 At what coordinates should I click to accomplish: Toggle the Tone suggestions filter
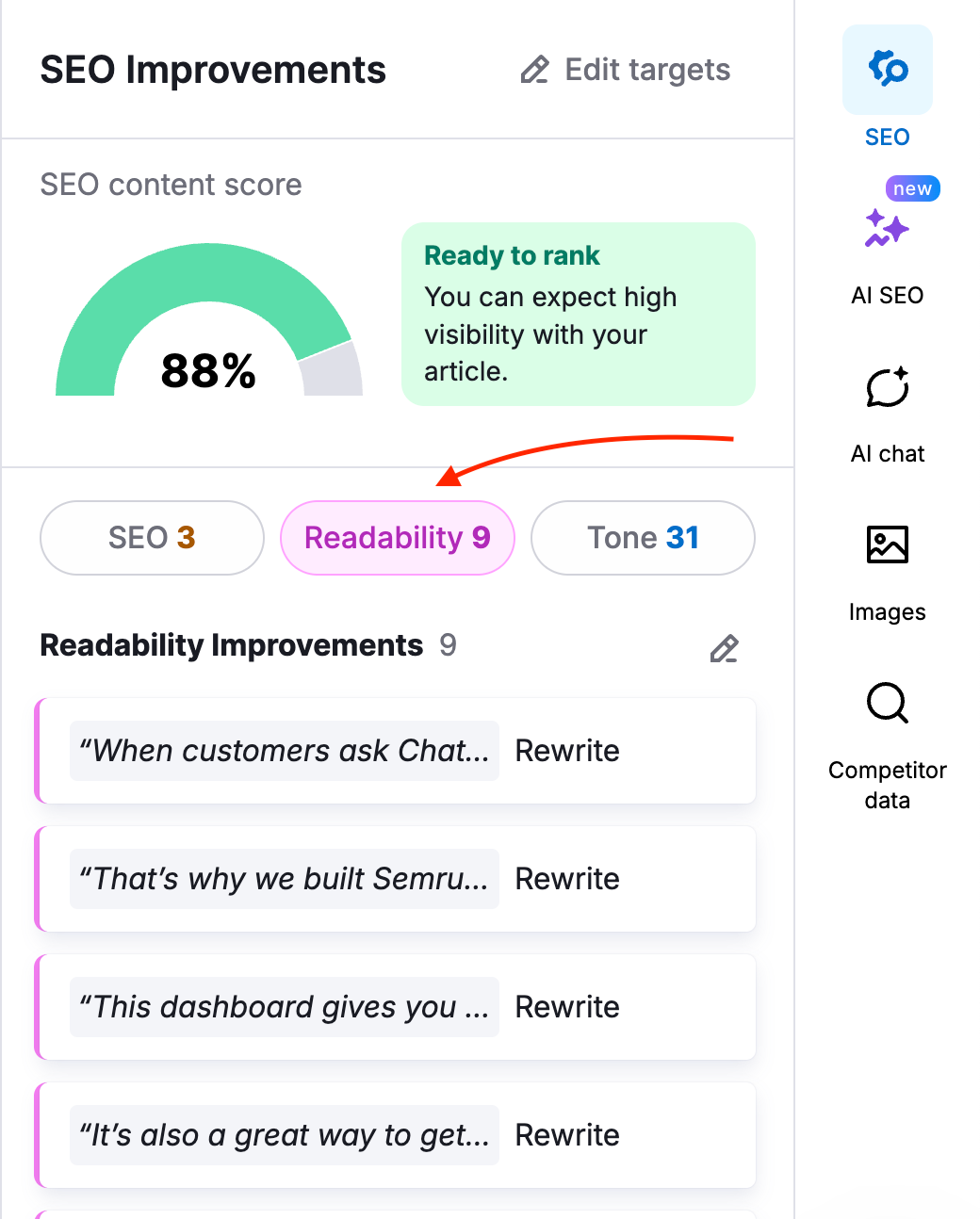(642, 538)
